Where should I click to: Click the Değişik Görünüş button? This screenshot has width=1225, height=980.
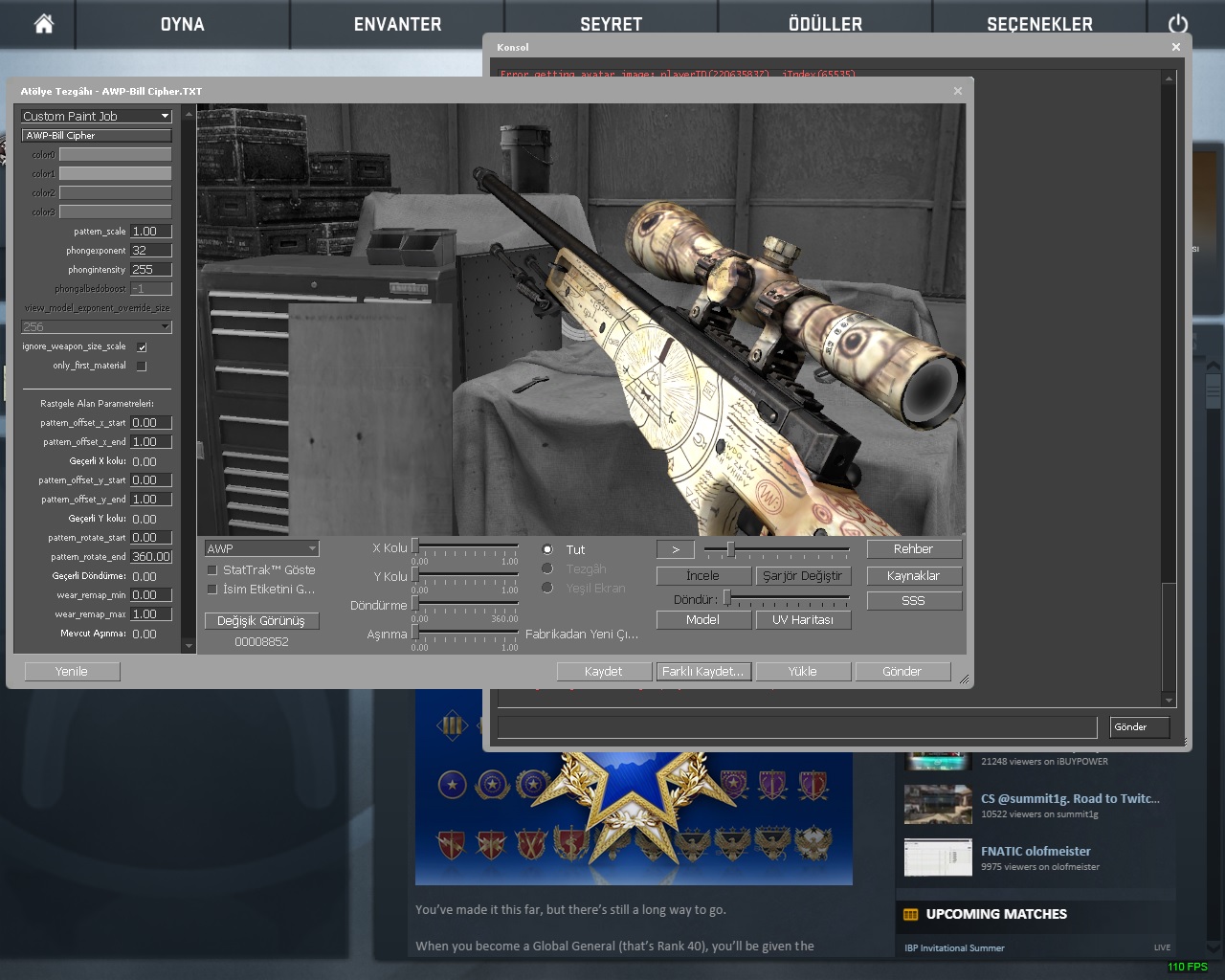tap(261, 620)
